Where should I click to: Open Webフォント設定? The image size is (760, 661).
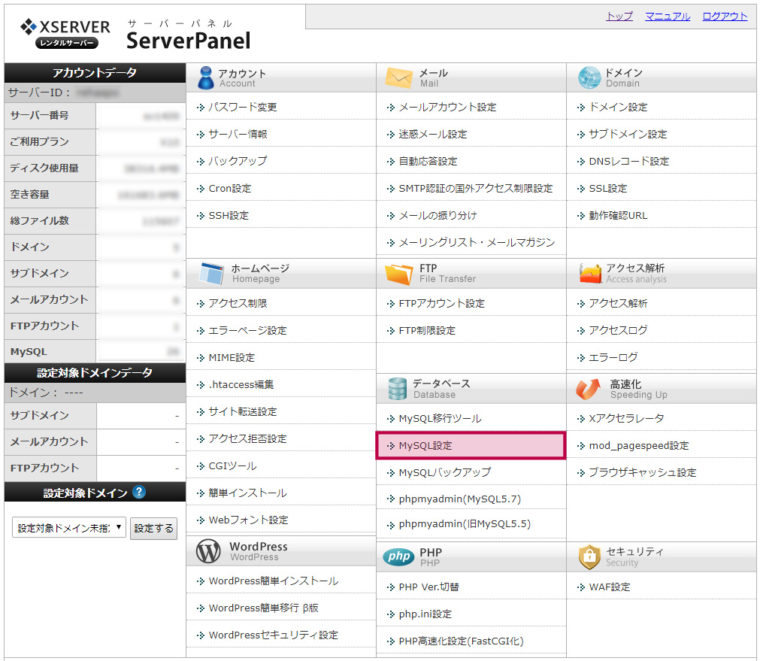[248, 520]
